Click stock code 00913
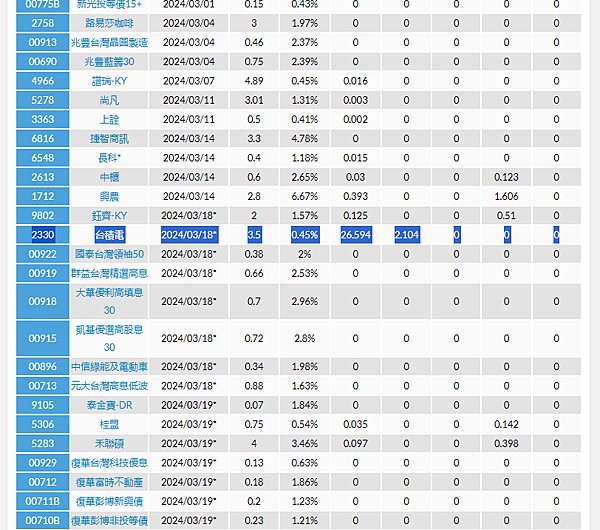 (42, 42)
